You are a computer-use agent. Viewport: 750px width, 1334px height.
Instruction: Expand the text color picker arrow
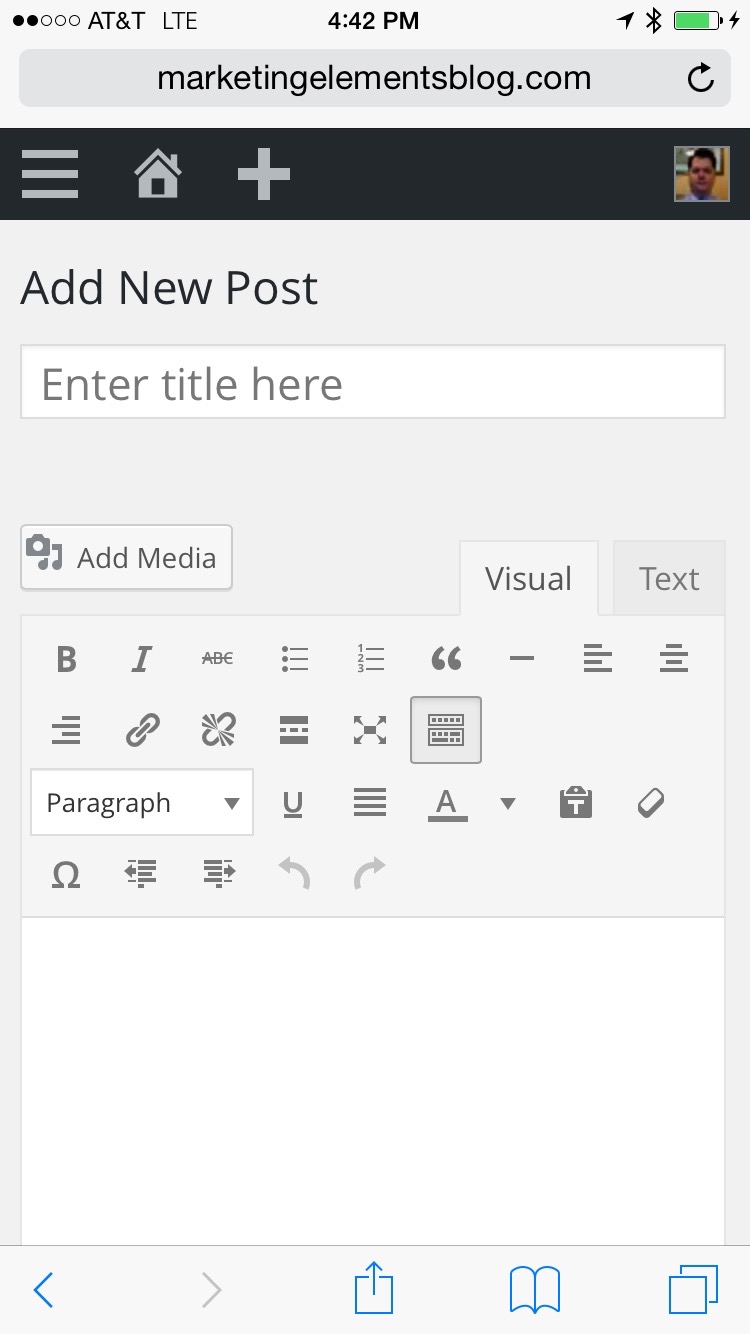click(508, 803)
